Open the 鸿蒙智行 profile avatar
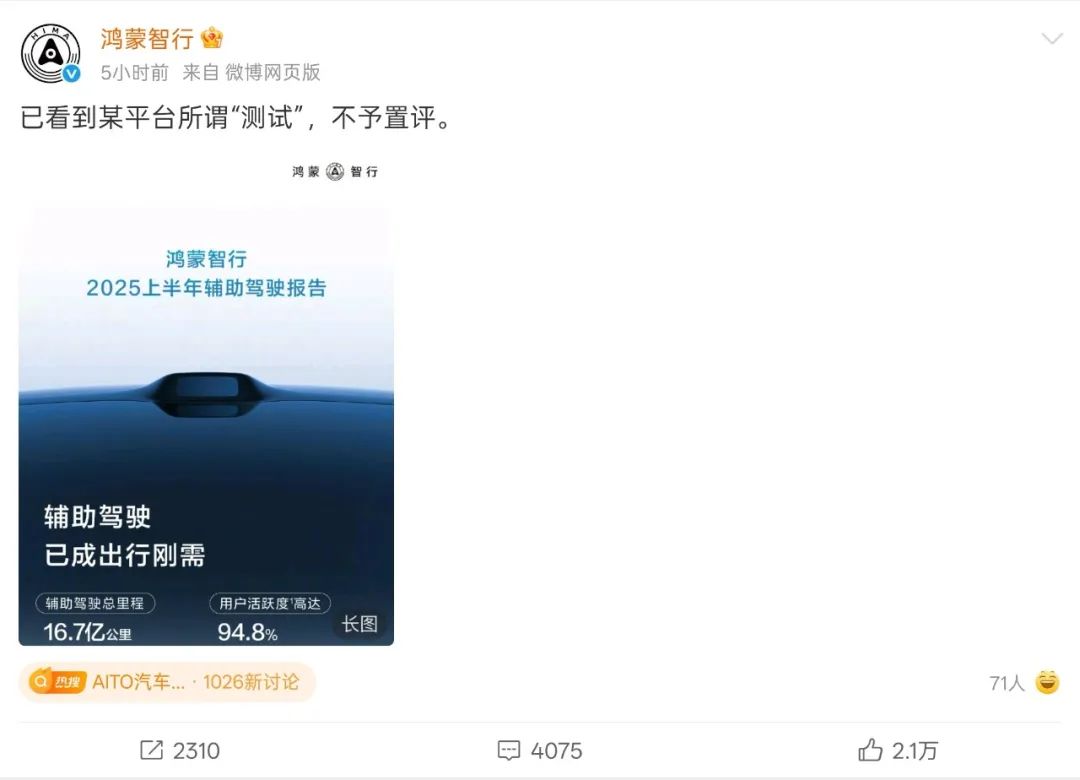1080x780 pixels. 50,53
